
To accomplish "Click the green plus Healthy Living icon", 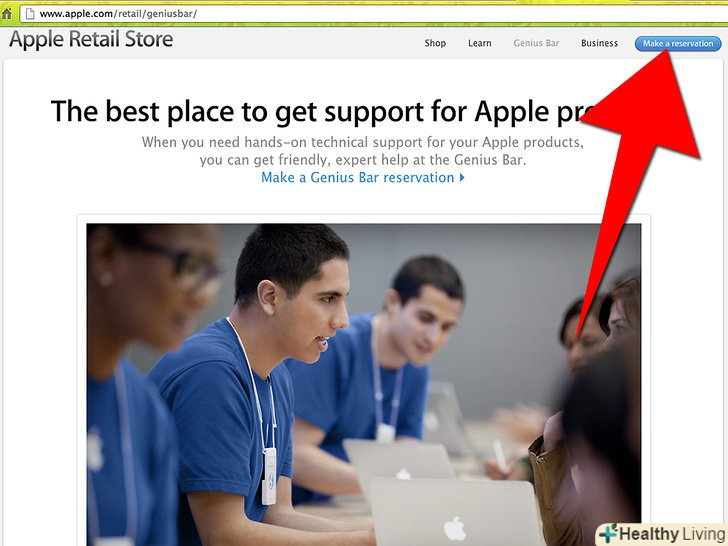I will click(x=608, y=533).
